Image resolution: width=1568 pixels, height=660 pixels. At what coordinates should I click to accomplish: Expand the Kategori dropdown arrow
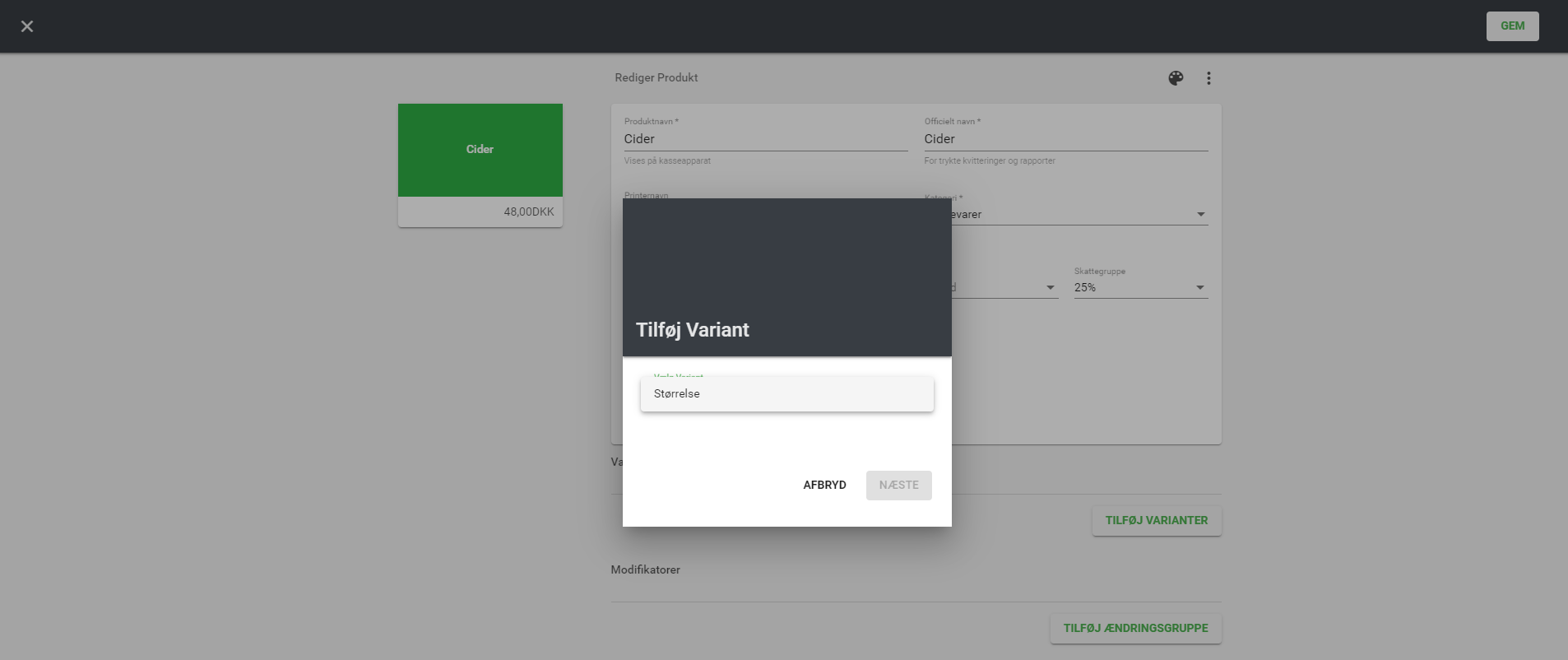click(1200, 215)
